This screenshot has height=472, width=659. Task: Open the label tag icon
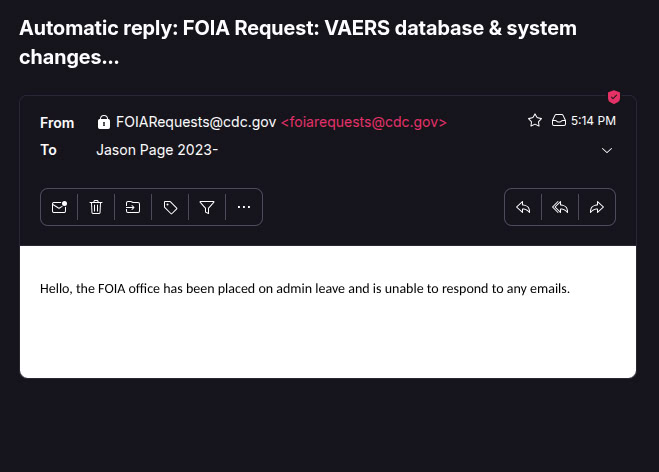point(170,207)
